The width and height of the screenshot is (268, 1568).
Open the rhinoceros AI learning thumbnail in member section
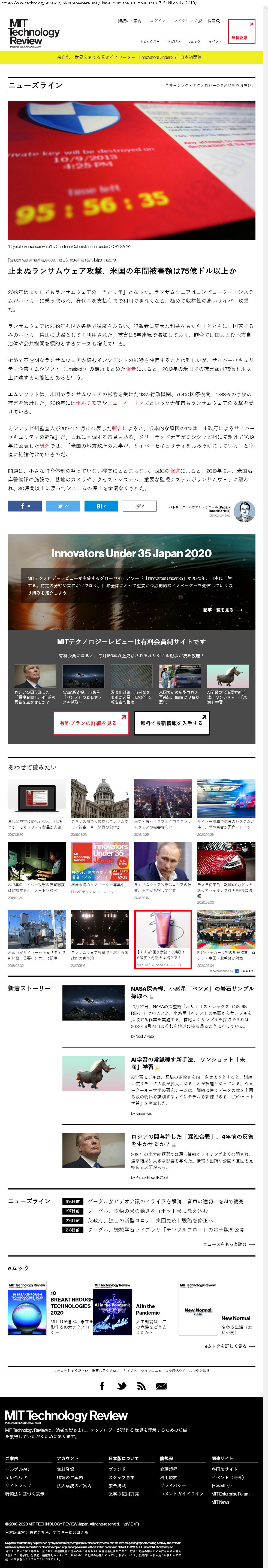[x=228, y=676]
